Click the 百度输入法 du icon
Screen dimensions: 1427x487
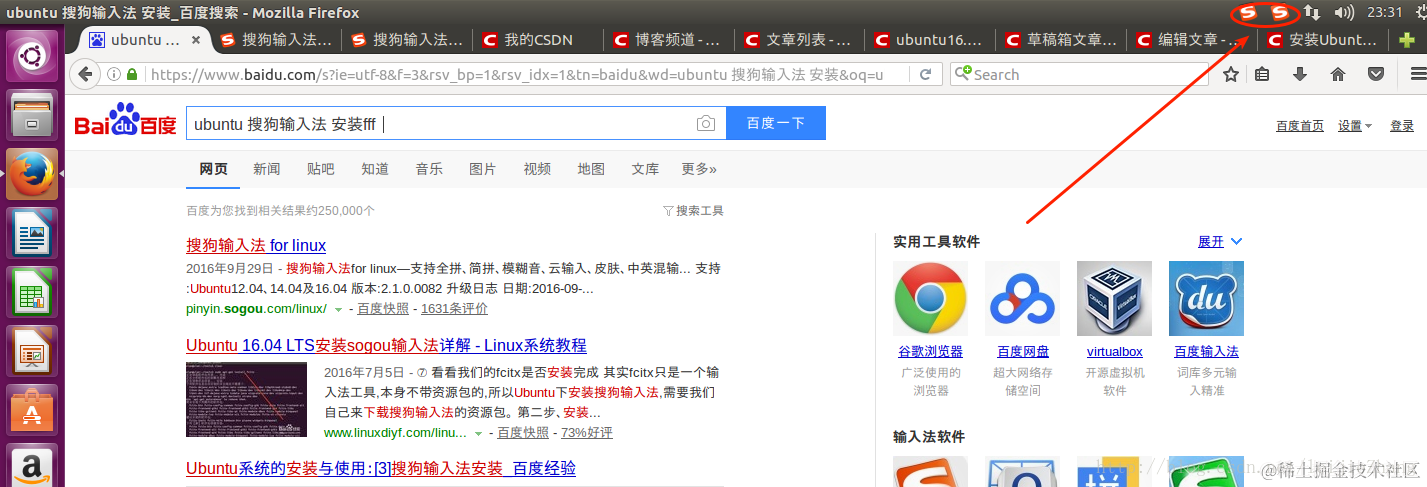pos(1206,298)
